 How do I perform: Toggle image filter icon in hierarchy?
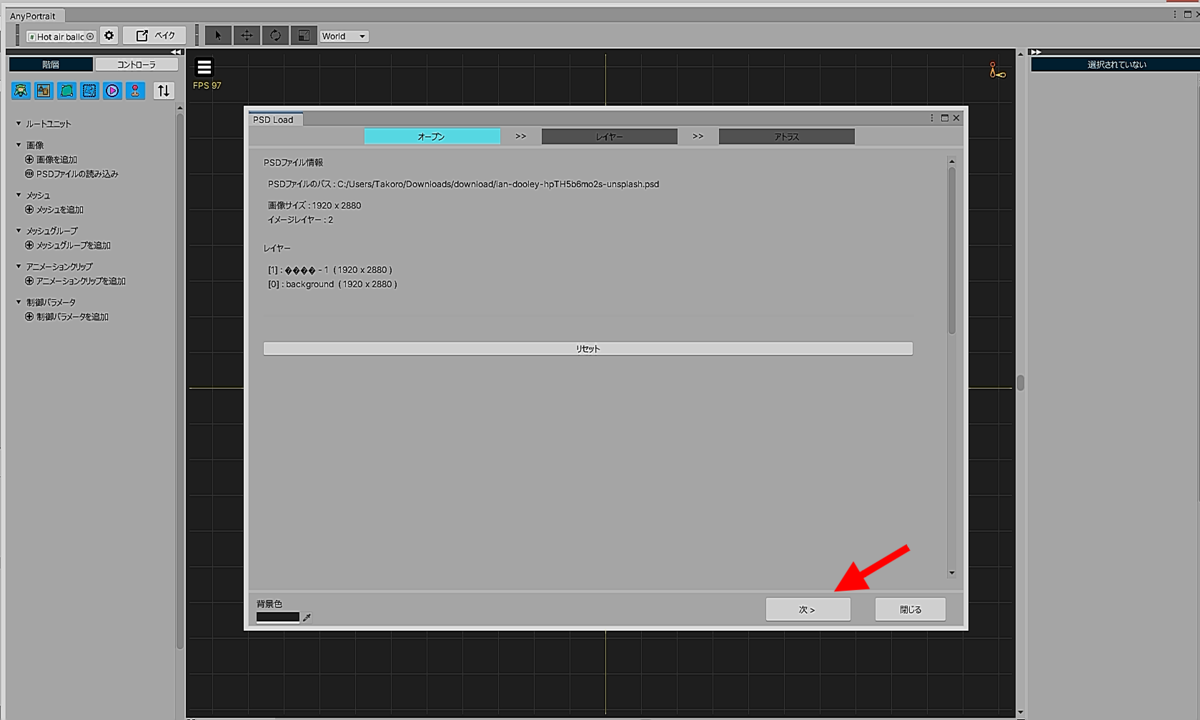pos(44,90)
